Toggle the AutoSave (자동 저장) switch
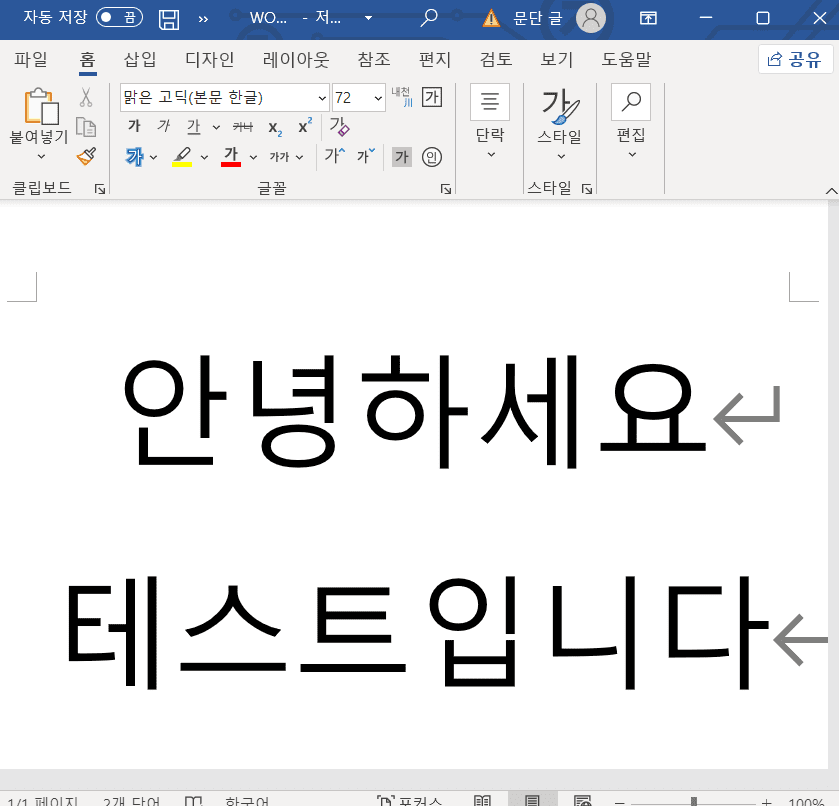This screenshot has height=806, width=839. tap(119, 18)
